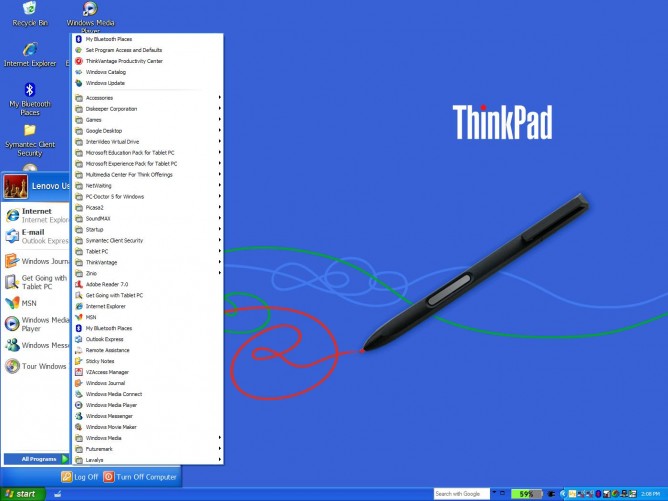Click Turn Off Computer button
Viewport: 668px width, 501px height.
coord(139,476)
